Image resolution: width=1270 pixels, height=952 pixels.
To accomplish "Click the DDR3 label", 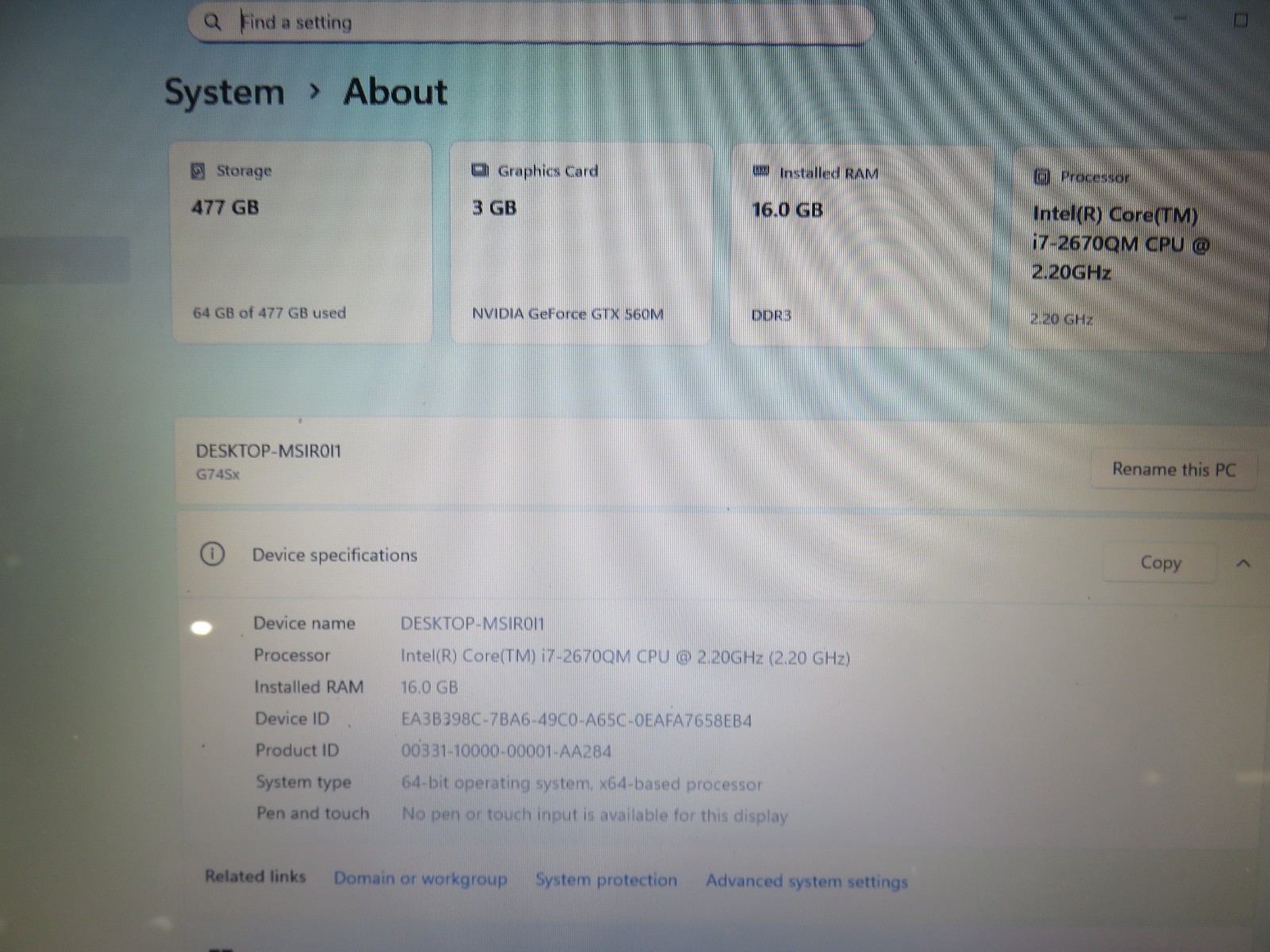I will 772,316.
